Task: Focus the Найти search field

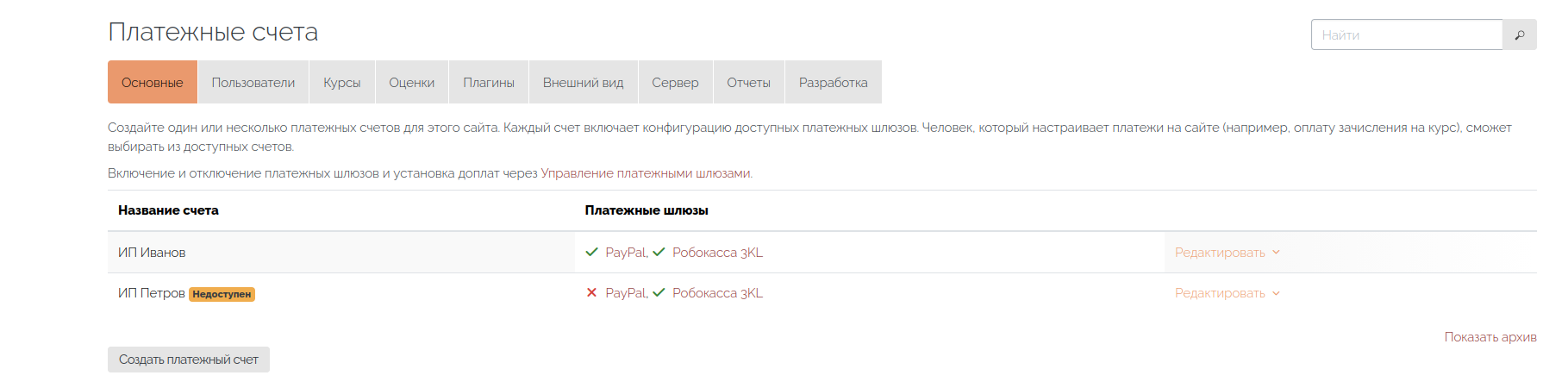Action: (1406, 35)
